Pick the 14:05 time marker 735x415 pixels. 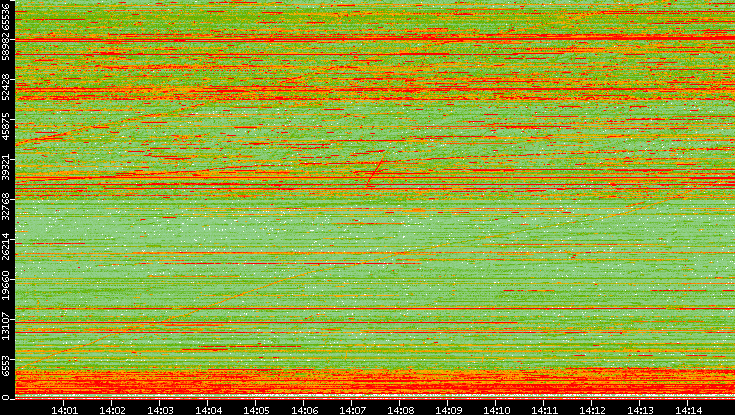tap(256, 409)
